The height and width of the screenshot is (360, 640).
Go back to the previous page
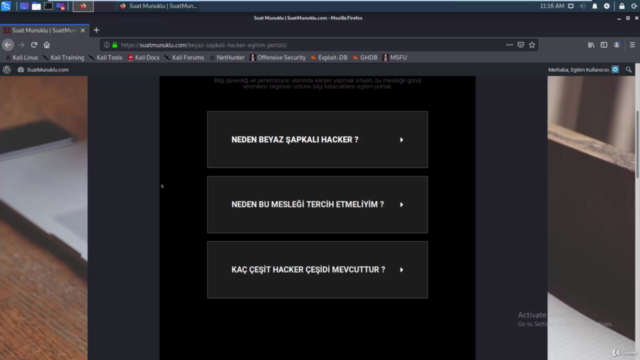pyautogui.click(x=8, y=45)
